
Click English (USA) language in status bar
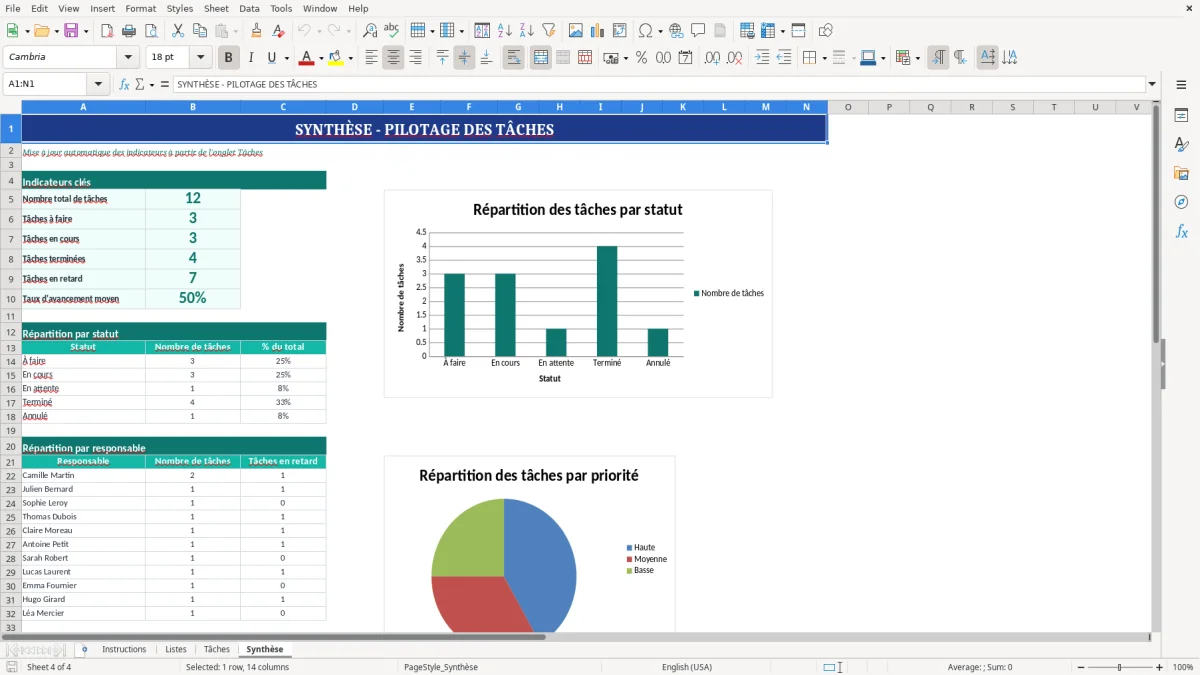[x=687, y=667]
